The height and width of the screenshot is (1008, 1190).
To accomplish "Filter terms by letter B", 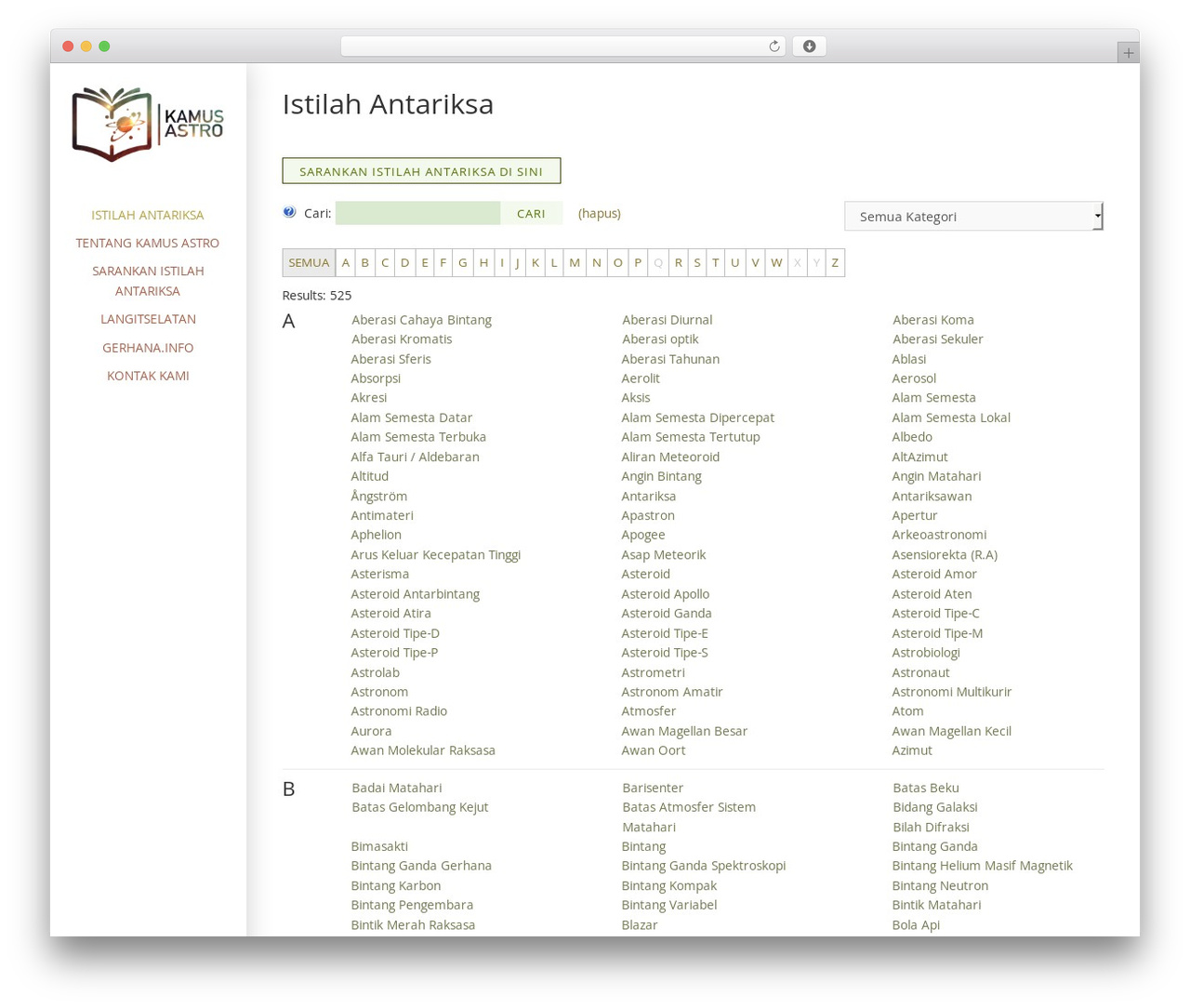I will 365,262.
